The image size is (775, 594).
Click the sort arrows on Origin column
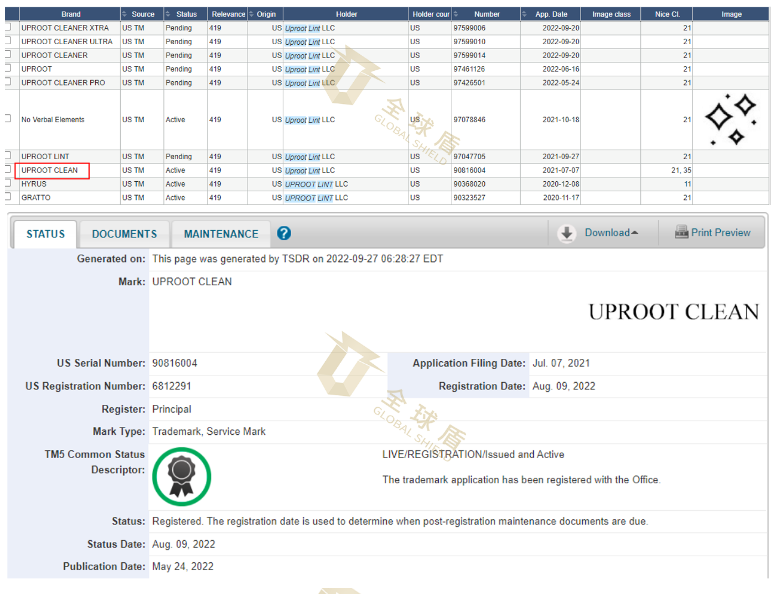(x=252, y=14)
